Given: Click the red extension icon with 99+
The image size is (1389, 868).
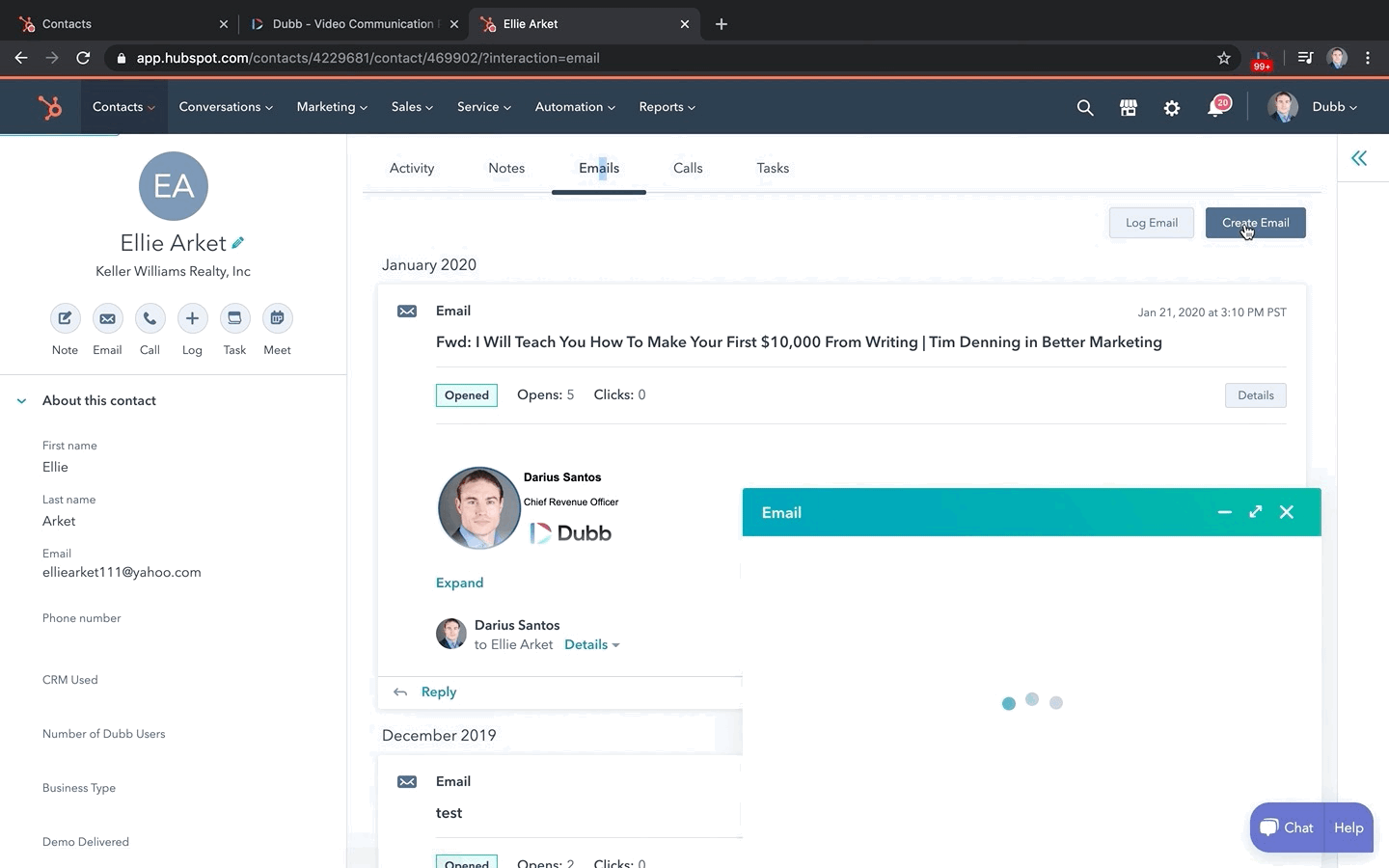Looking at the screenshot, I should point(1262,60).
